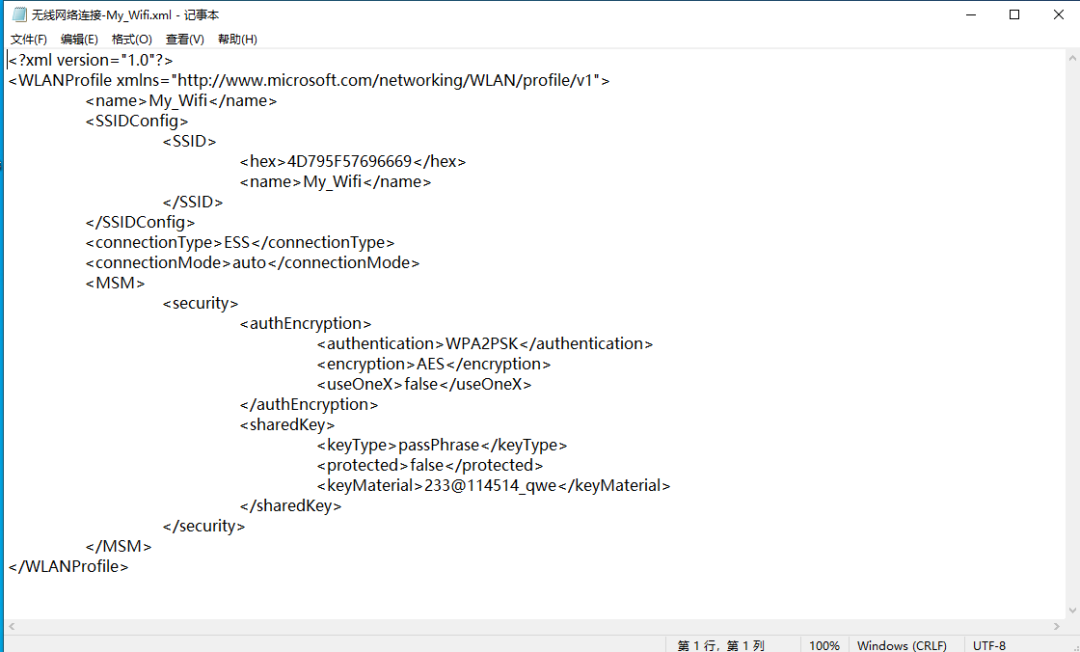Screen dimensions: 1080x652
Task: Minimize the Notepad window
Action: tap(971, 14)
